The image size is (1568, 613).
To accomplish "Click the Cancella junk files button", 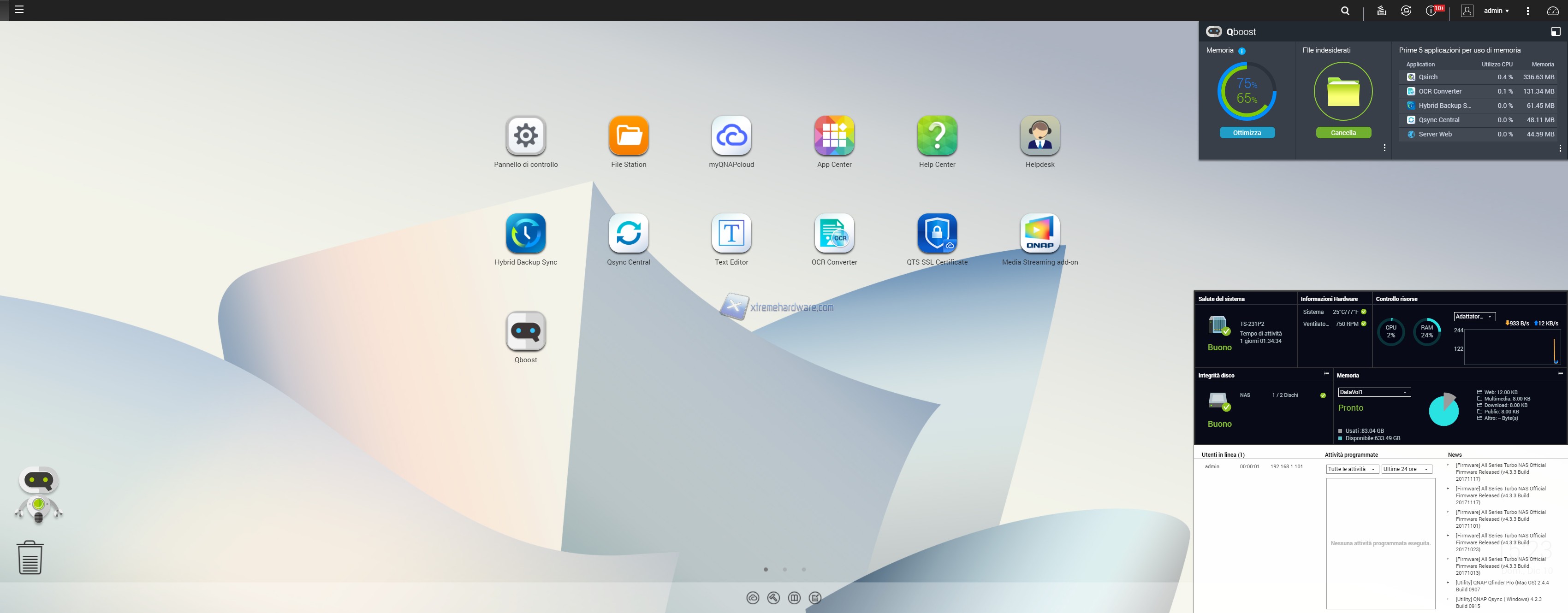I will (x=1343, y=133).
